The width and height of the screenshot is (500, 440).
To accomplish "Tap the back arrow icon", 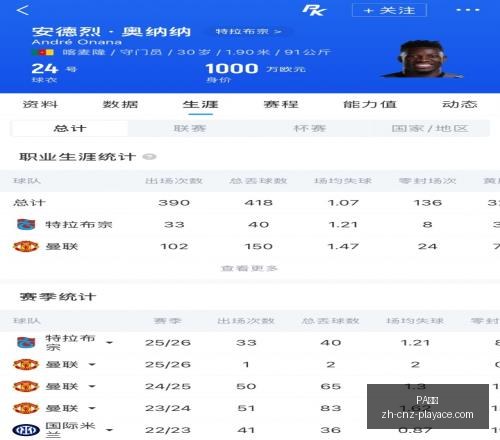I will (23, 10).
